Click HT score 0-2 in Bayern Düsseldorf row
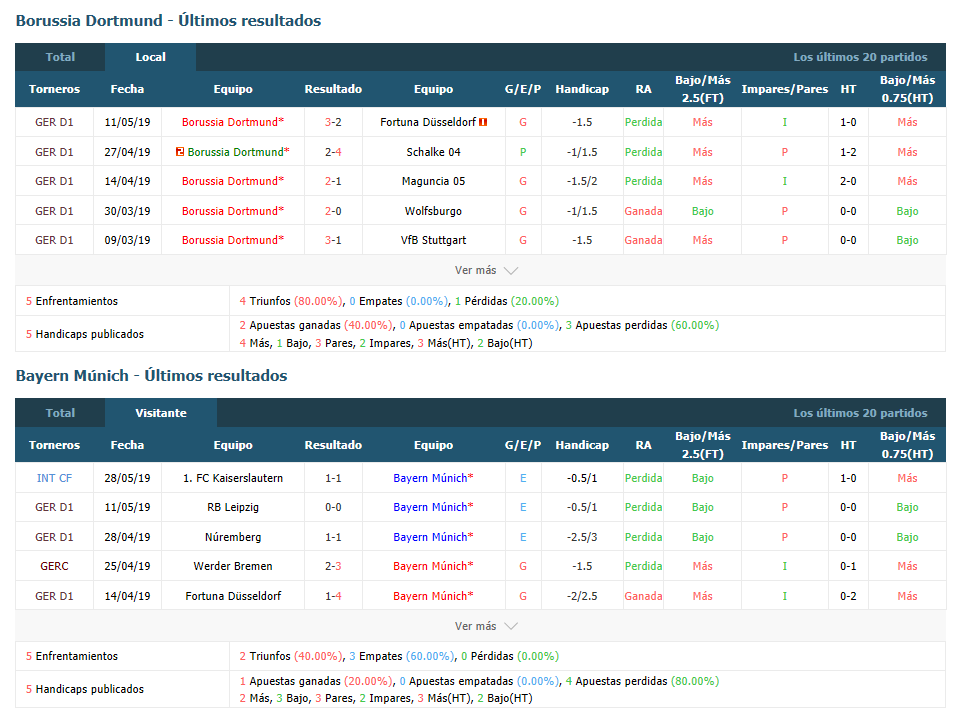 click(x=848, y=596)
